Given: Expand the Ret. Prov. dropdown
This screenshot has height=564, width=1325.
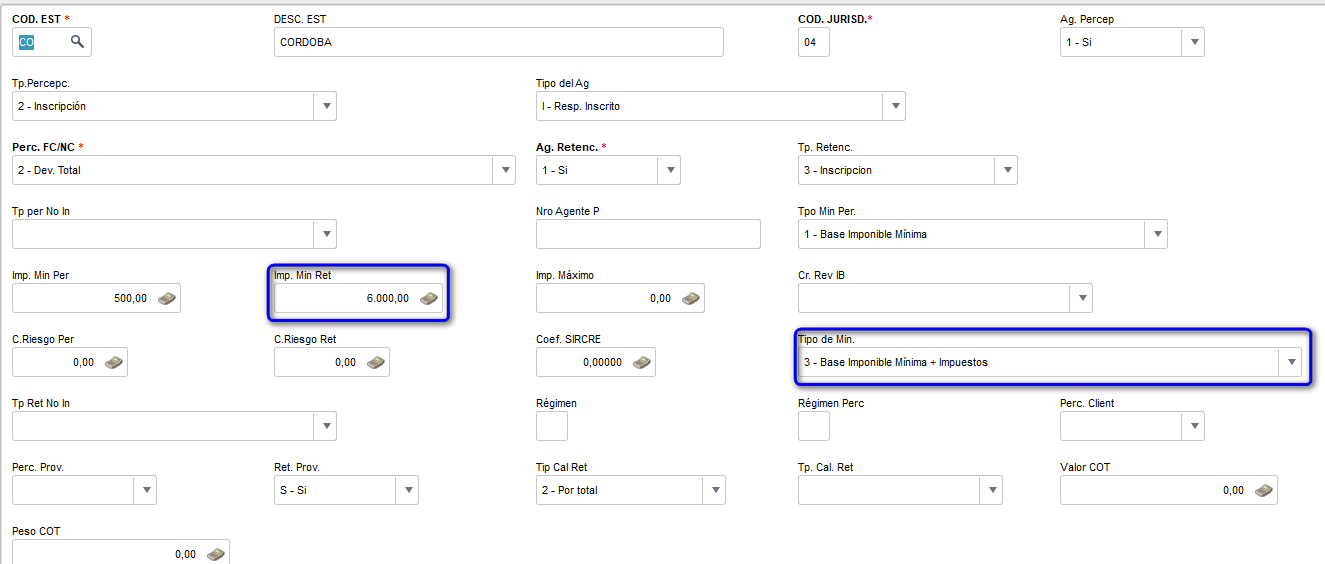Looking at the screenshot, I should 407,490.
